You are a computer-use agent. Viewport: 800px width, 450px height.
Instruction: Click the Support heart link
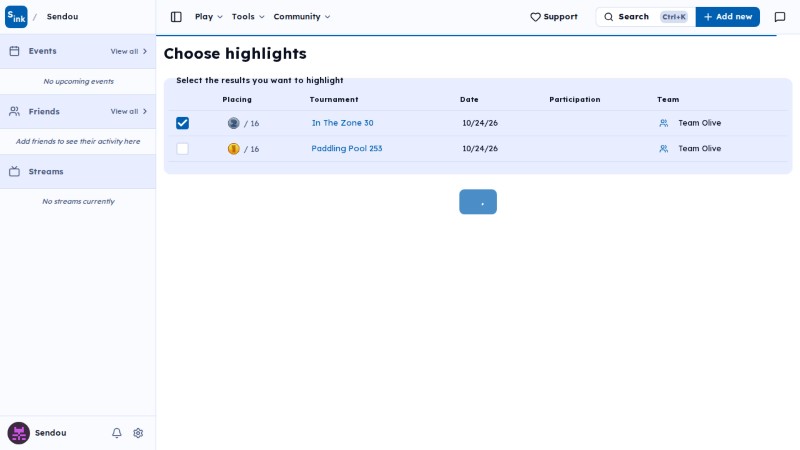pos(554,17)
